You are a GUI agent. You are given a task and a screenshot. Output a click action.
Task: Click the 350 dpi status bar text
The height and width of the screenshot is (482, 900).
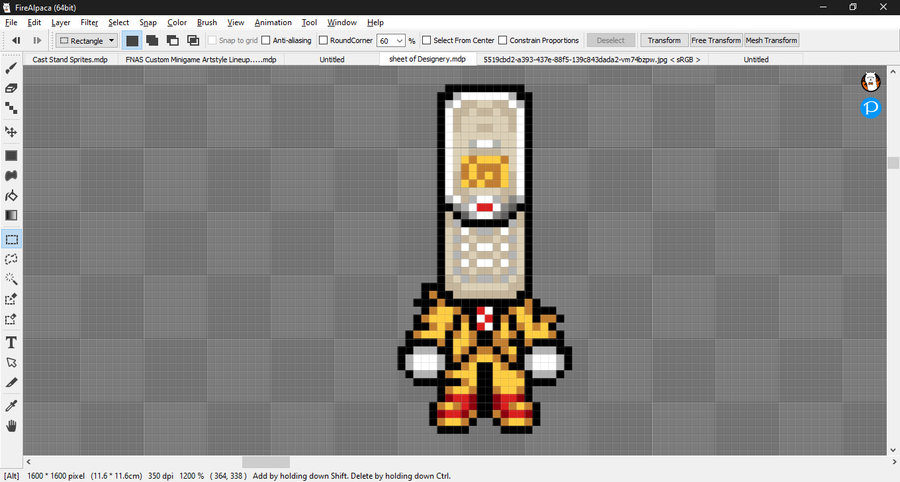(x=161, y=476)
